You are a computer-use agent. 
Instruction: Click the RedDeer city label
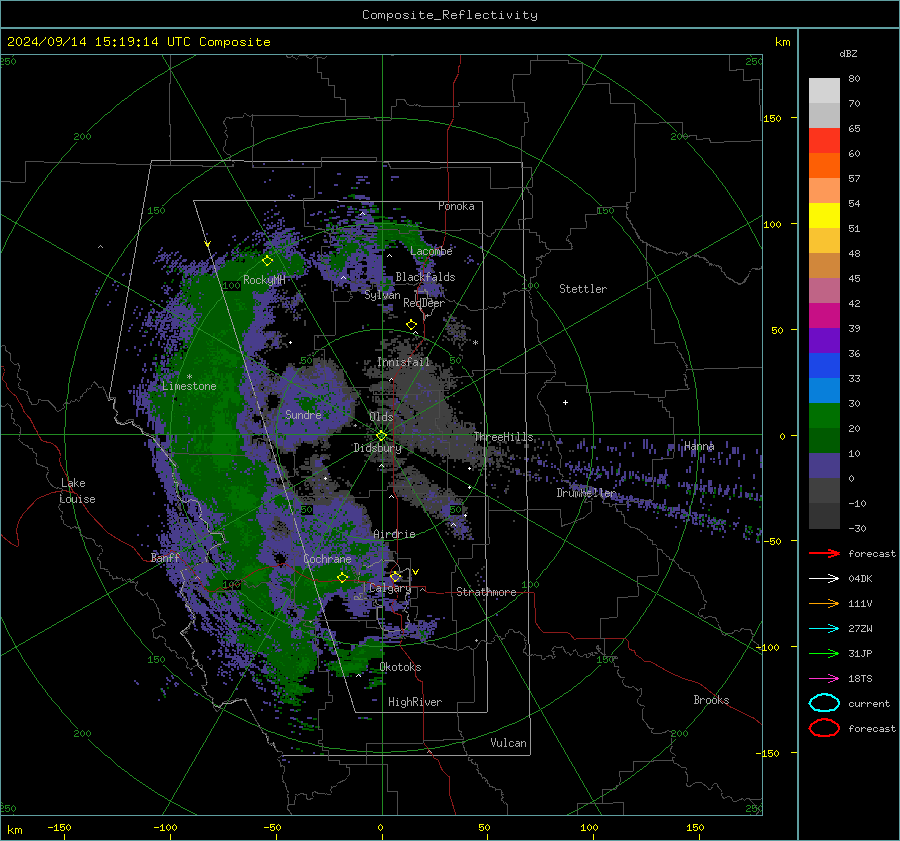(424, 303)
